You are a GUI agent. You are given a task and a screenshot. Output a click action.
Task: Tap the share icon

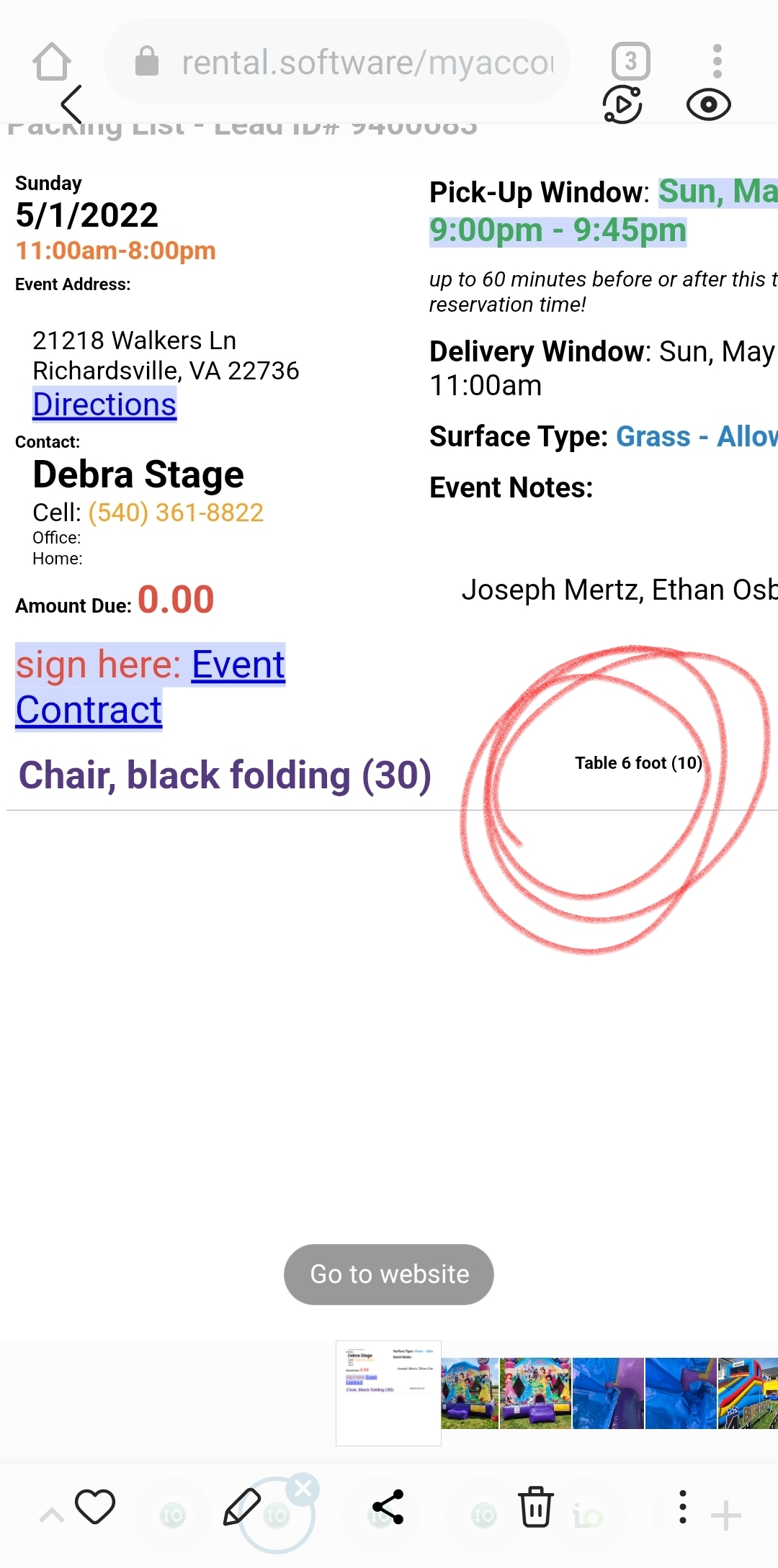[388, 1507]
